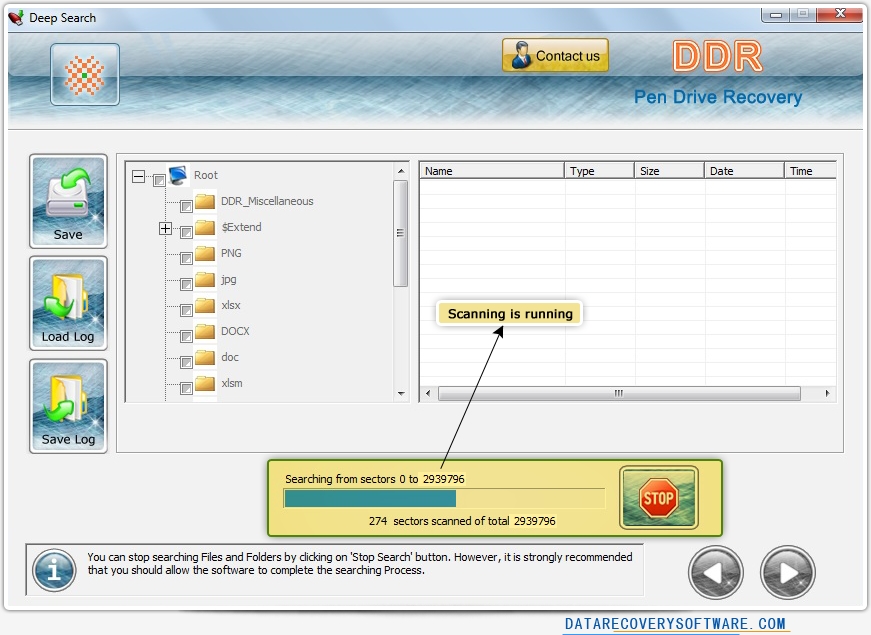Screen dimensions: 871x635
Task: Click the Contact us button
Action: point(555,56)
